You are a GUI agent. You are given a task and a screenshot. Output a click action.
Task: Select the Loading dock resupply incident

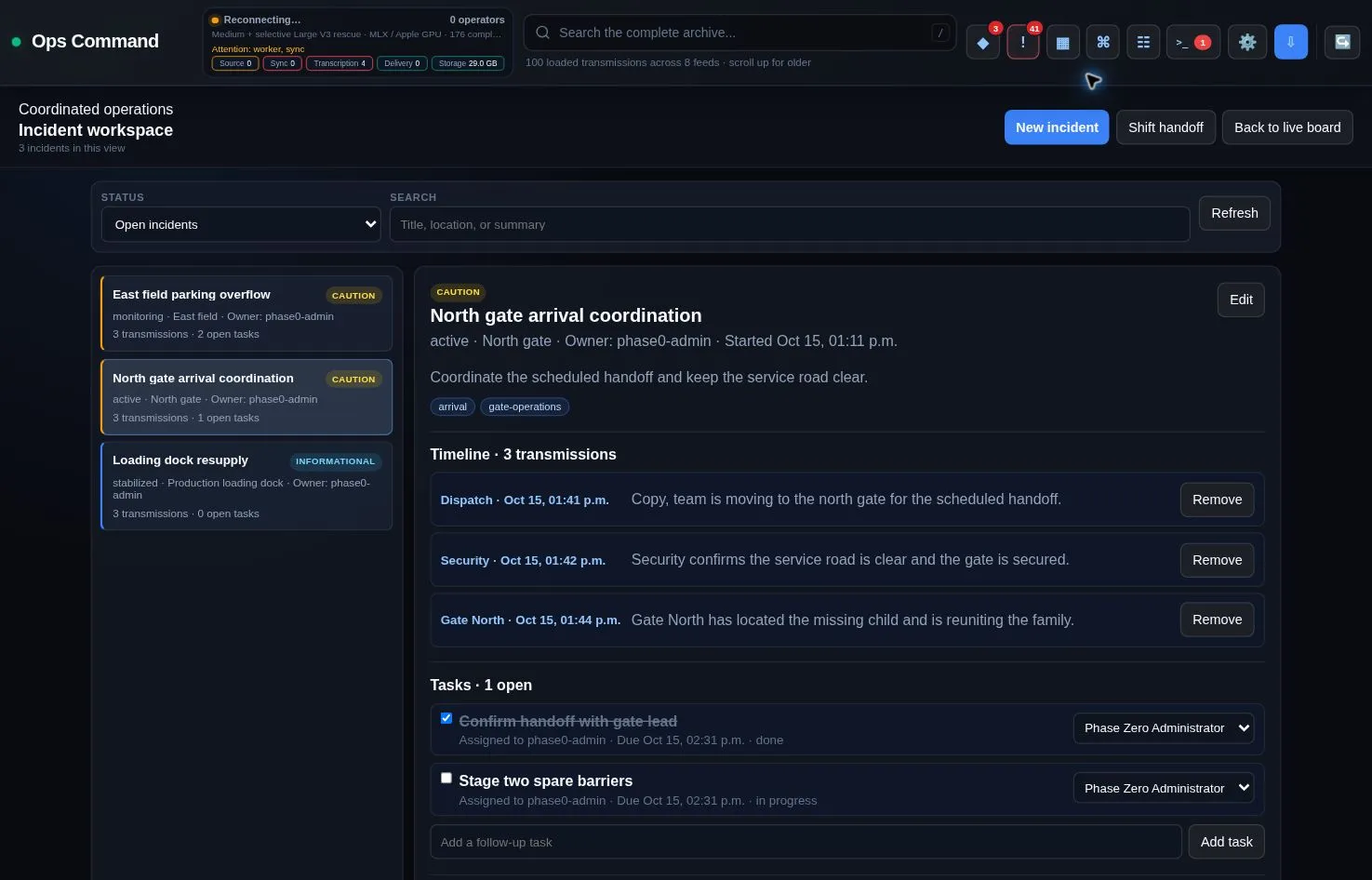tap(246, 486)
